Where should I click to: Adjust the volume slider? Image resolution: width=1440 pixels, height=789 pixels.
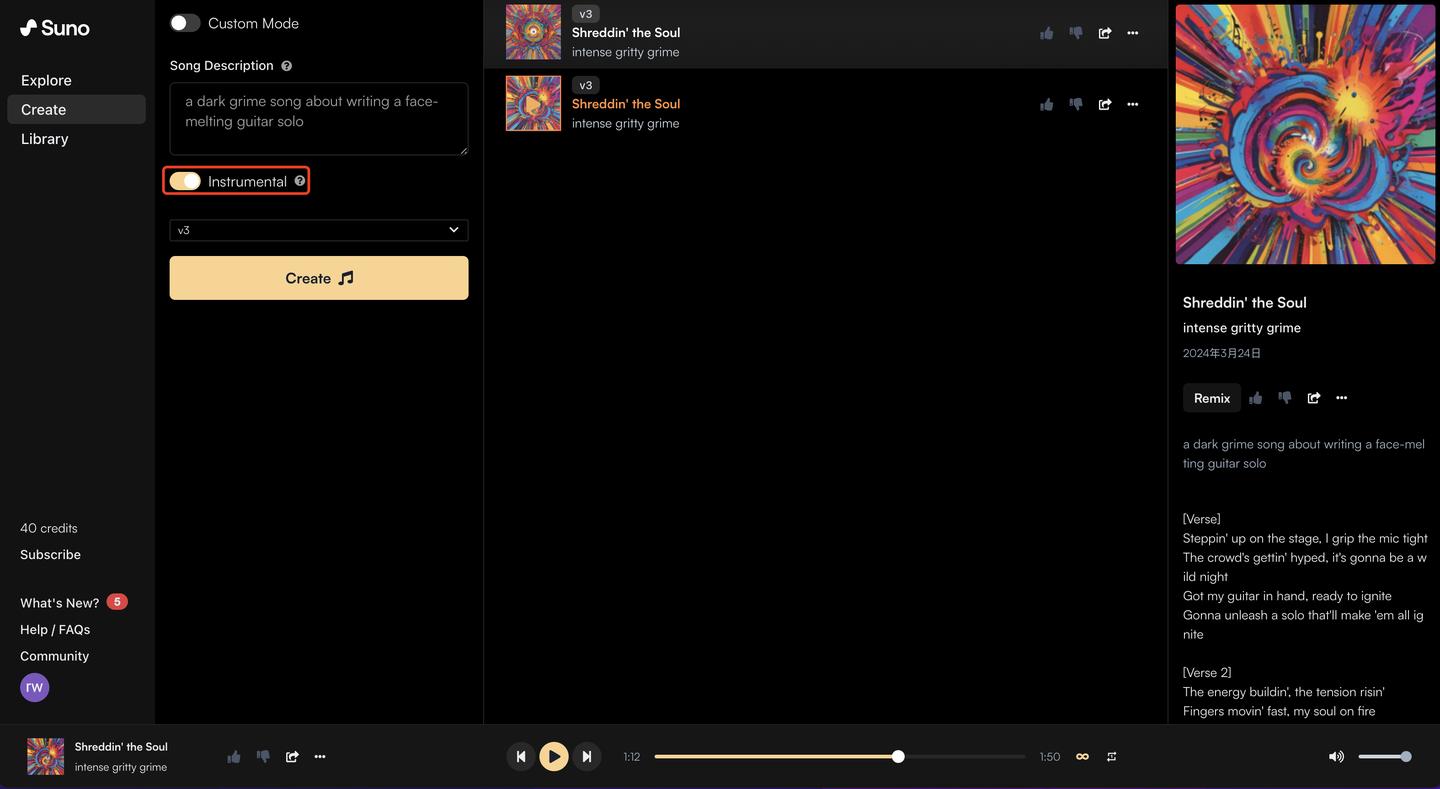pyautogui.click(x=1385, y=757)
